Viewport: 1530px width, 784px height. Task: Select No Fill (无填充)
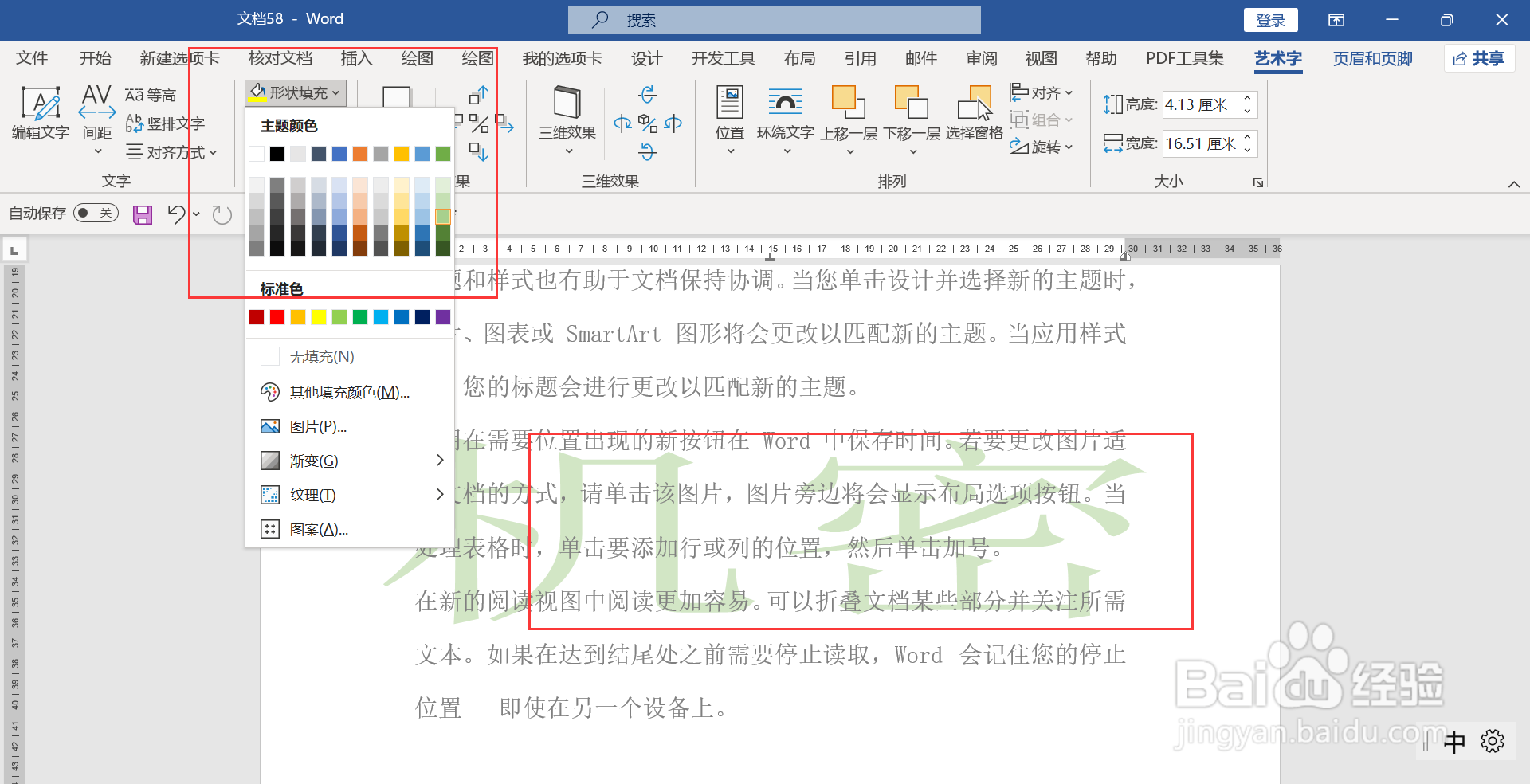tap(350, 356)
